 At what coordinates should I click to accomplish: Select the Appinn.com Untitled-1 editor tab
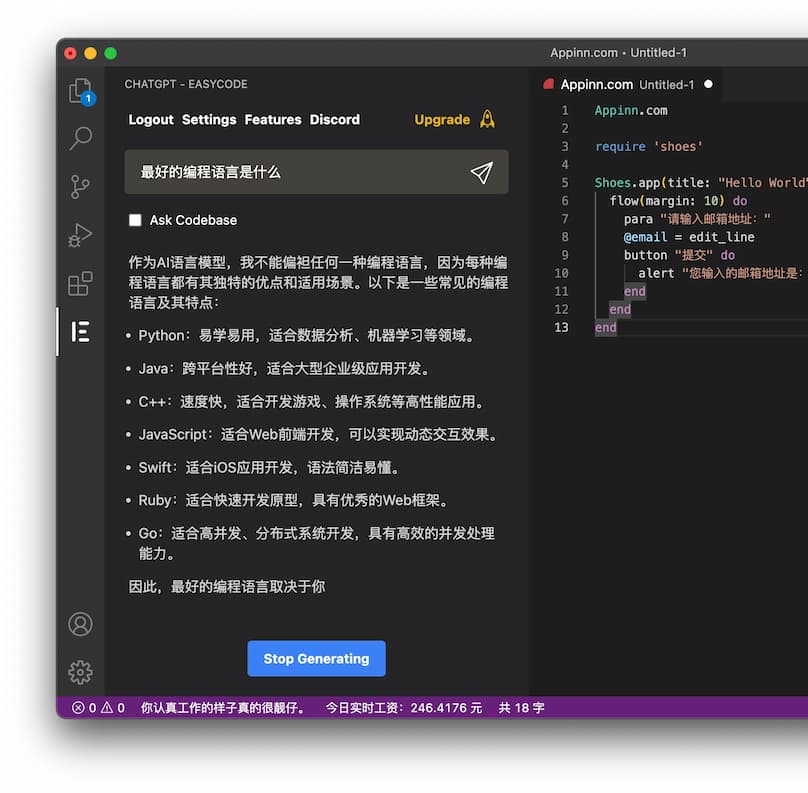pyautogui.click(x=627, y=85)
